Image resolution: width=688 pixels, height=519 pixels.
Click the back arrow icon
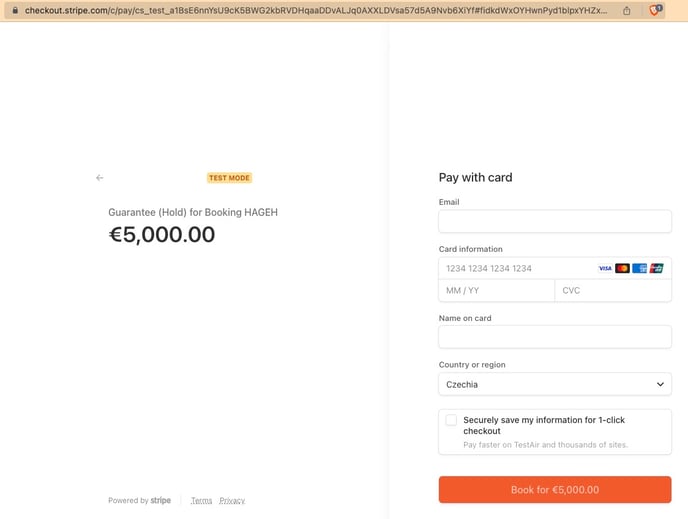100,178
